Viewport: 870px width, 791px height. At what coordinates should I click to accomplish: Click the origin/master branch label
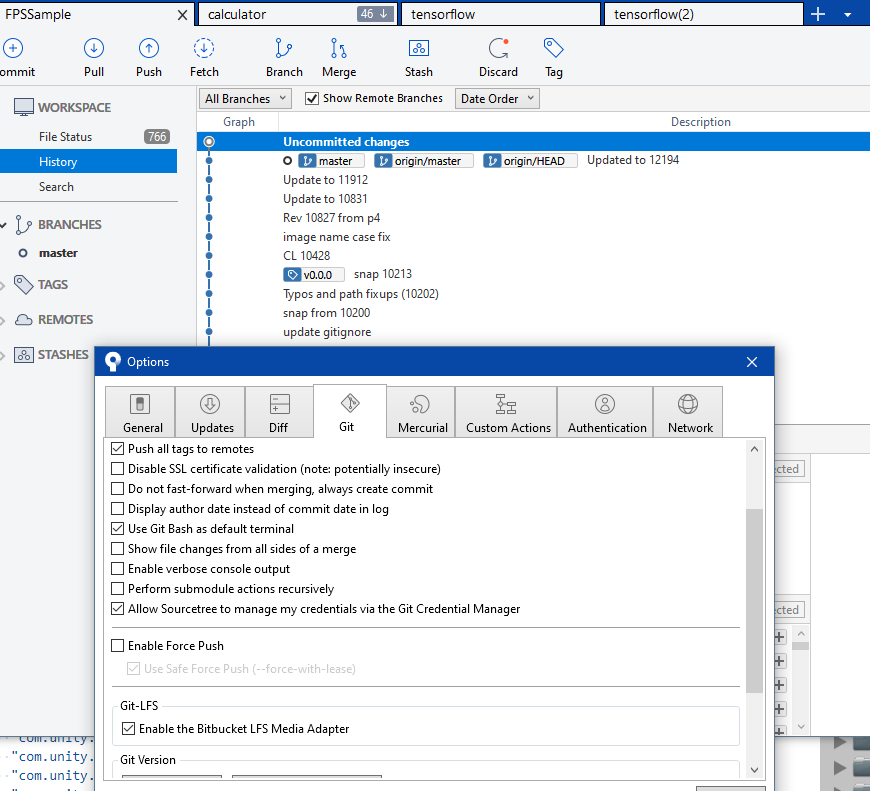424,161
